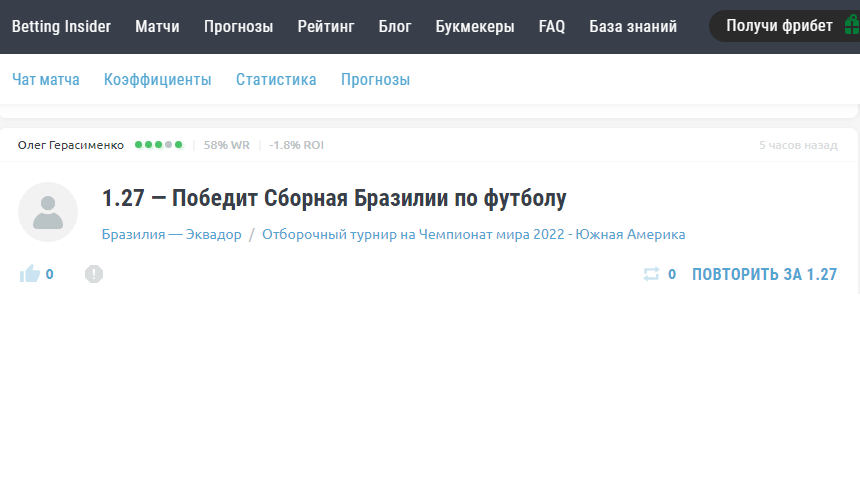Viewport: 860px width, 480px height.
Task: Click the author's green form dots indicator
Action: pos(159,145)
